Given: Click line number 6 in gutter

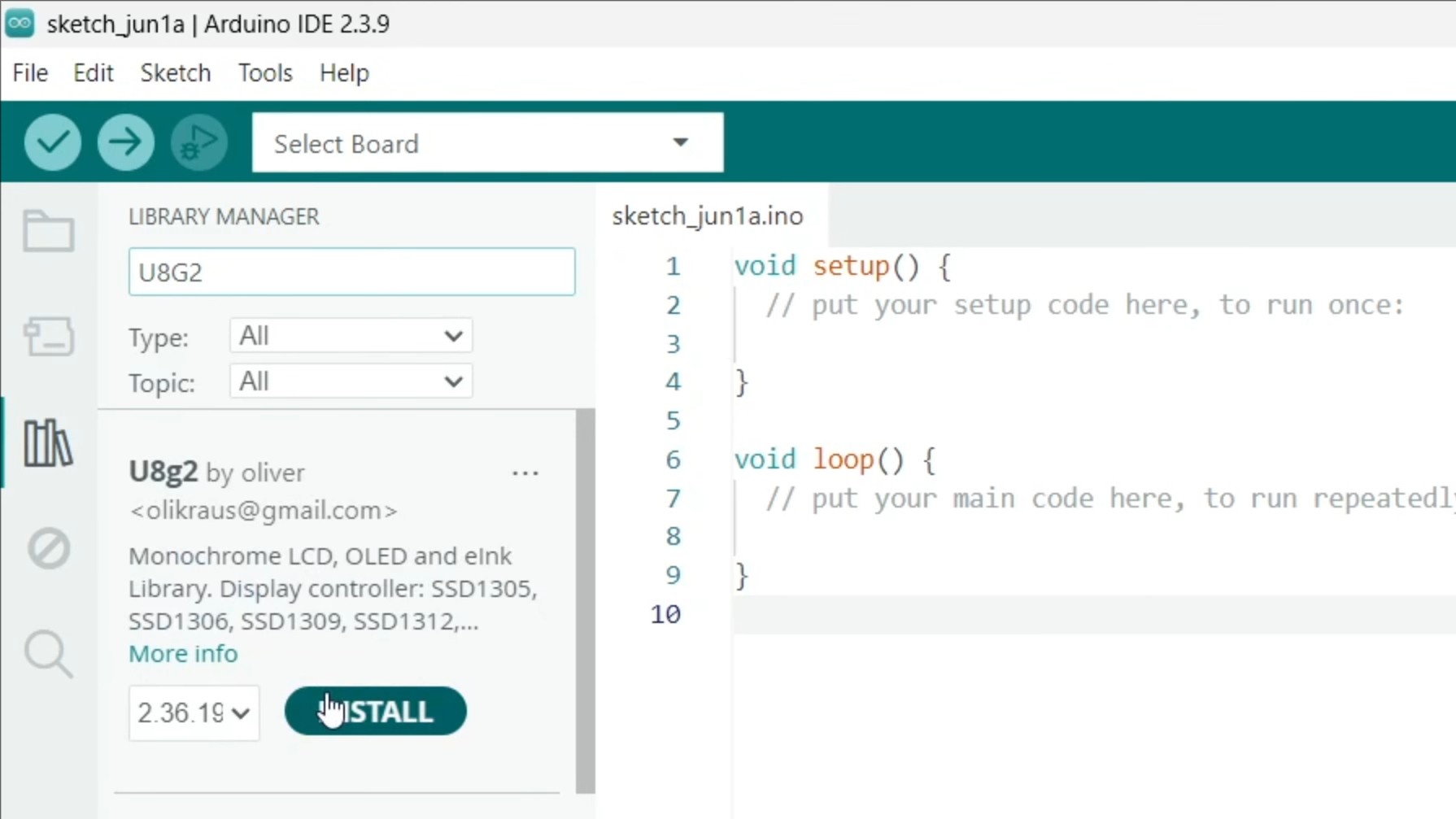Looking at the screenshot, I should coord(673,460).
